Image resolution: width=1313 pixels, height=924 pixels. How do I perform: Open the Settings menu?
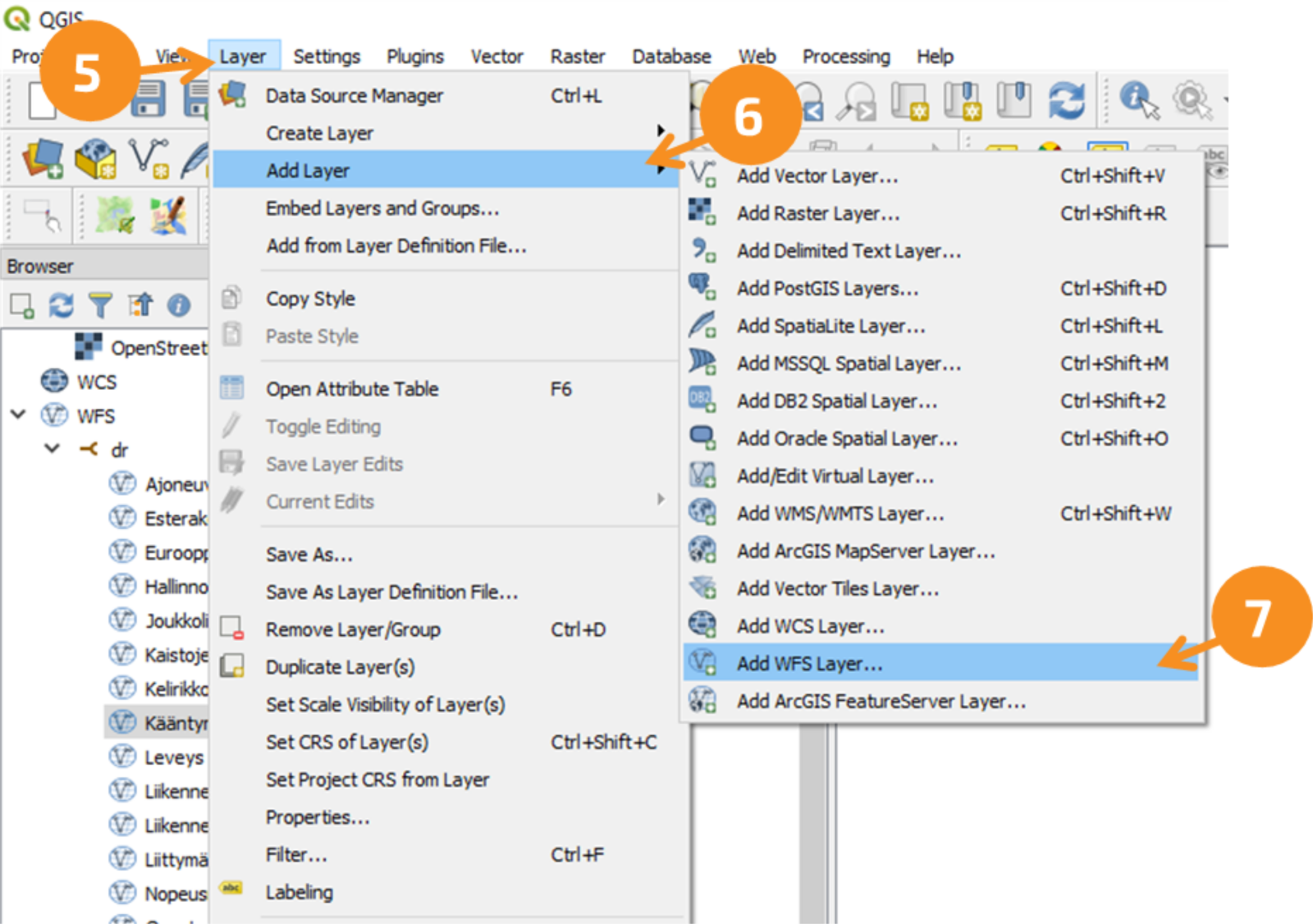pos(327,57)
